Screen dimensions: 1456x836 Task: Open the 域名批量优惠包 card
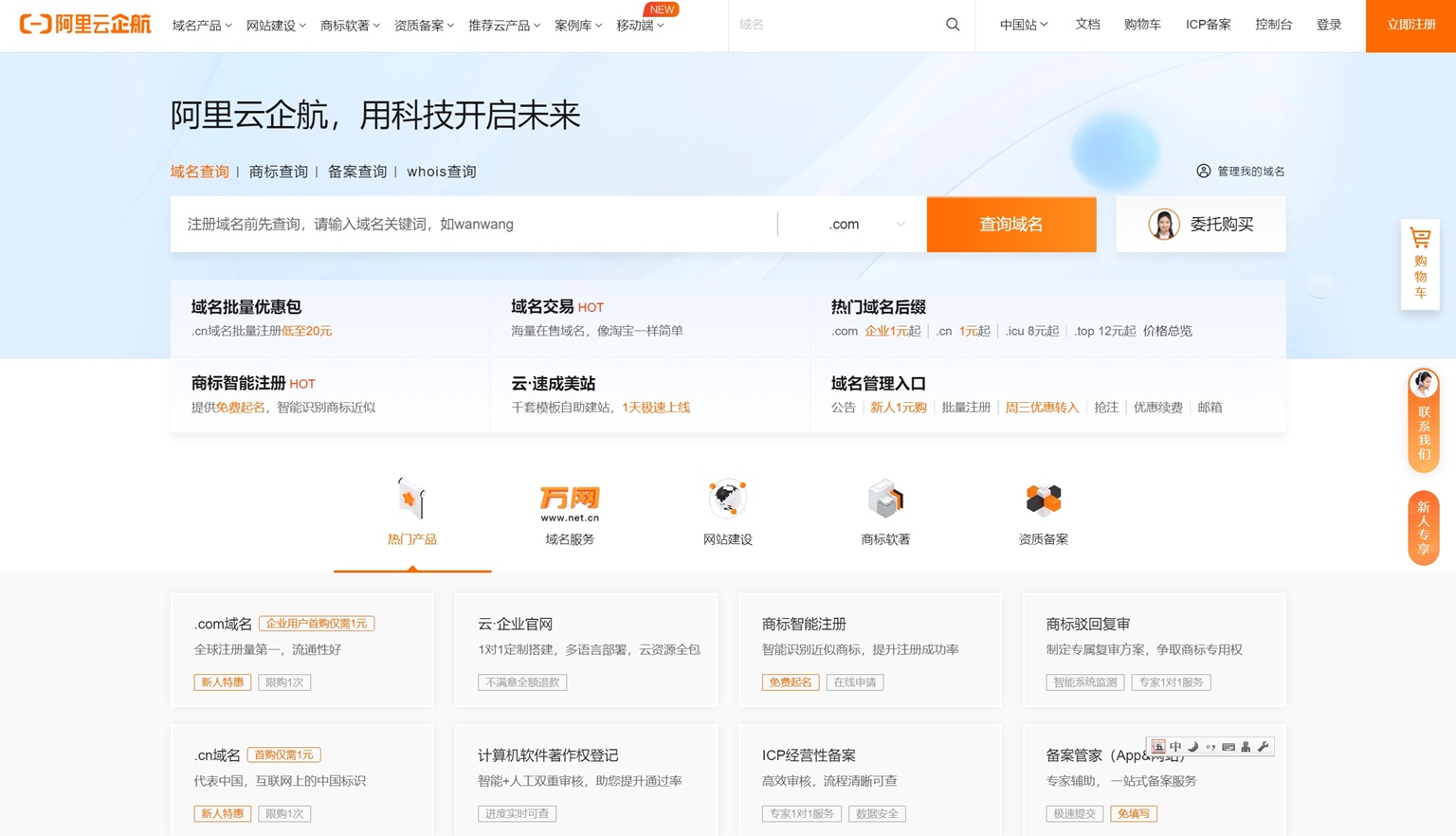330,318
